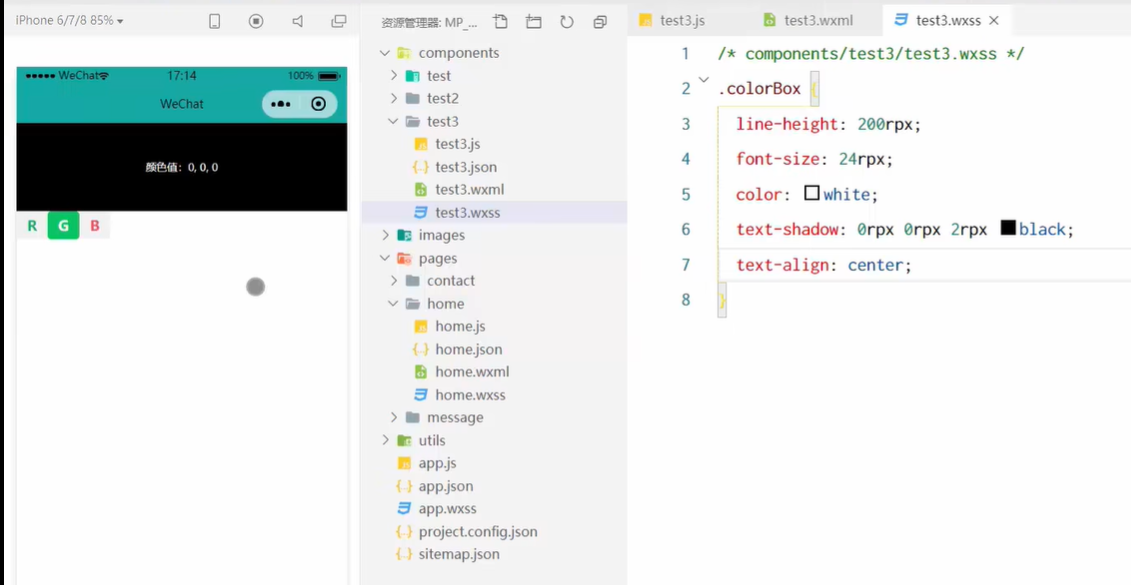Expand the test folder chevron
1131x585 pixels.
[x=394, y=76]
